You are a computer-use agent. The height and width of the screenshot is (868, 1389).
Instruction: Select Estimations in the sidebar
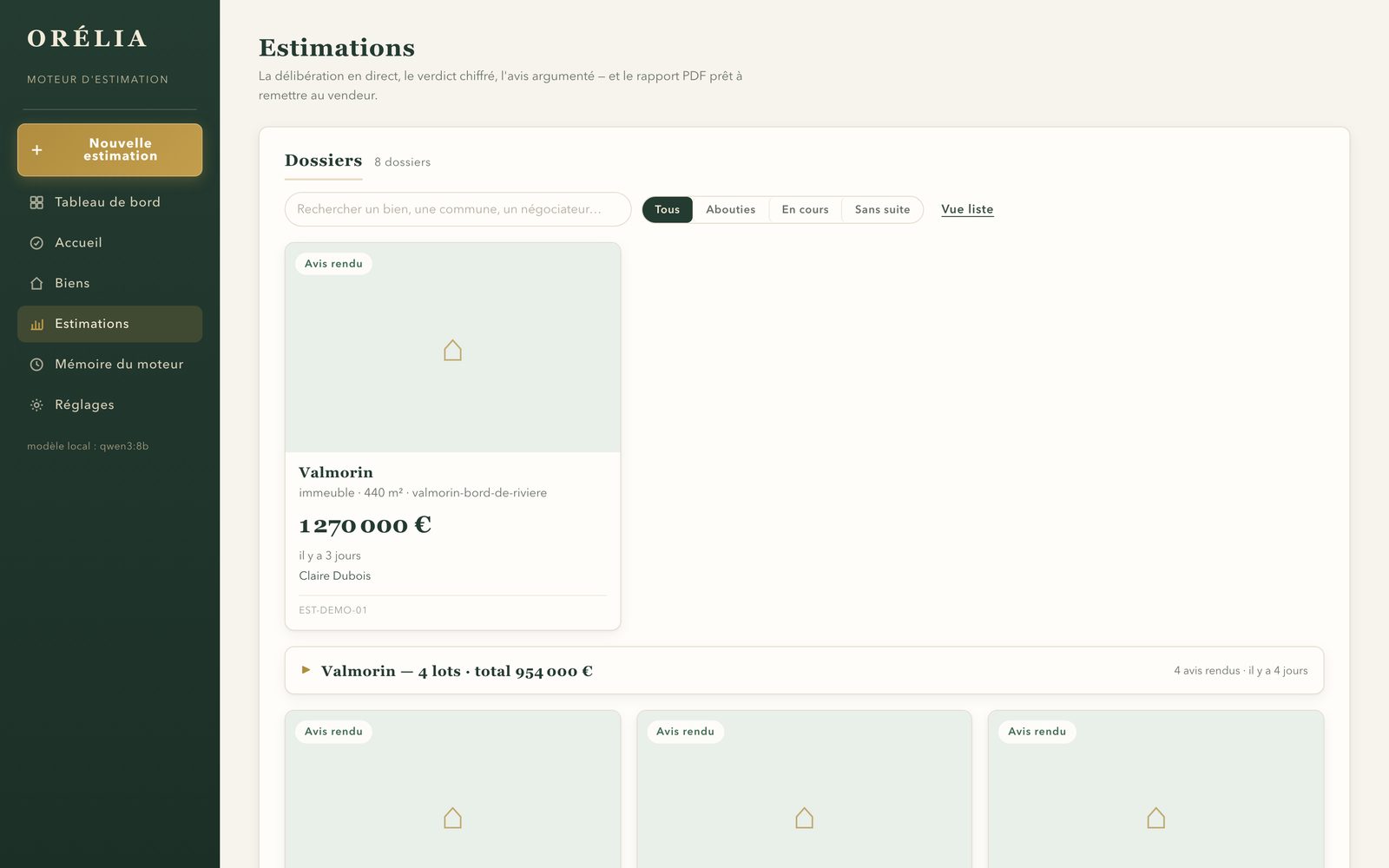(109, 324)
